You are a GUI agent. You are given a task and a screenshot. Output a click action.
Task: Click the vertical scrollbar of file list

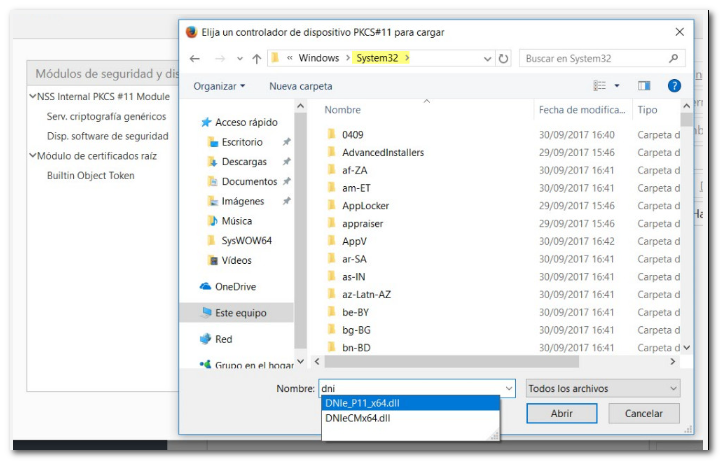click(686, 230)
